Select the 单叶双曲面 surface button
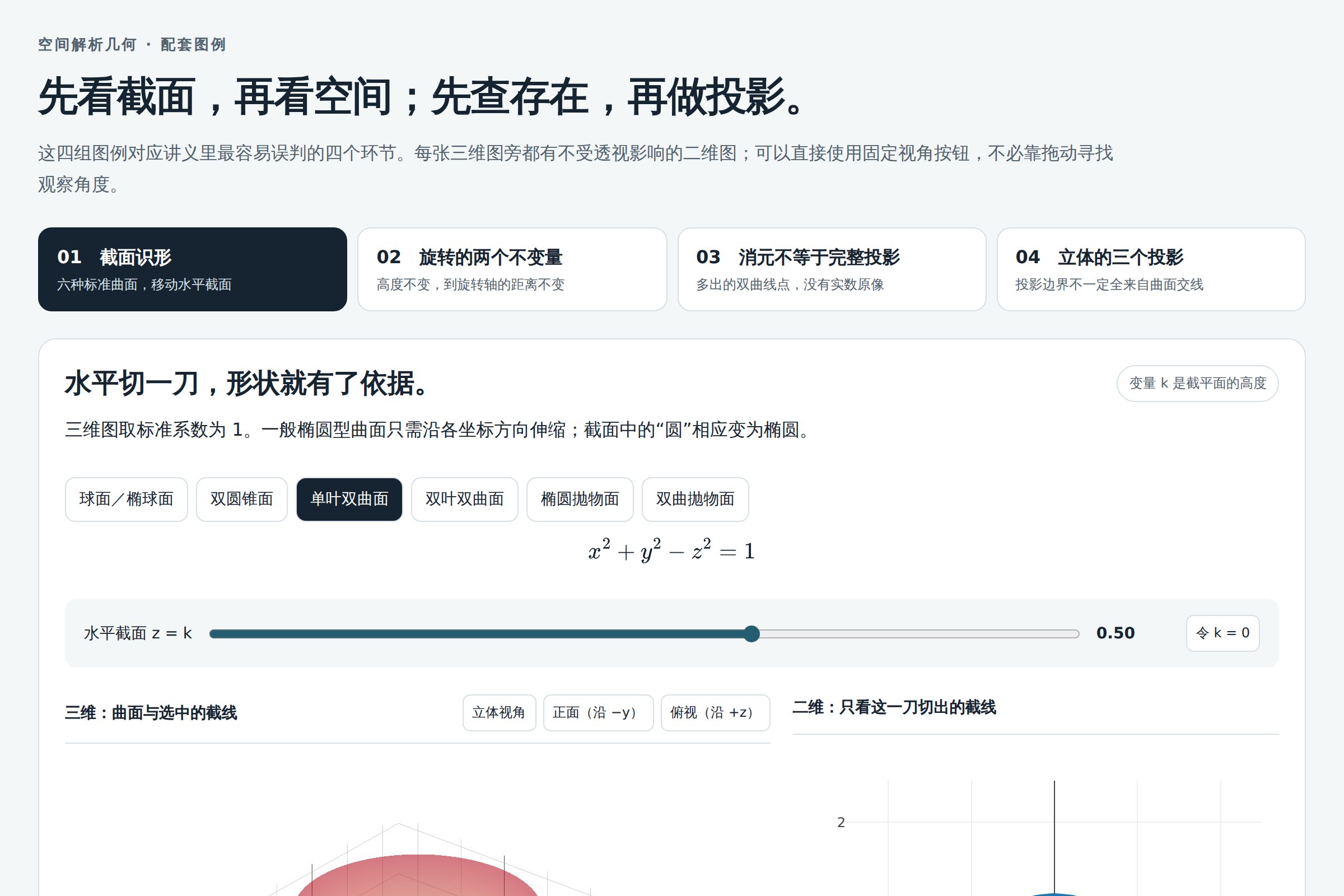Screen dimensions: 1344x896 [x=349, y=500]
